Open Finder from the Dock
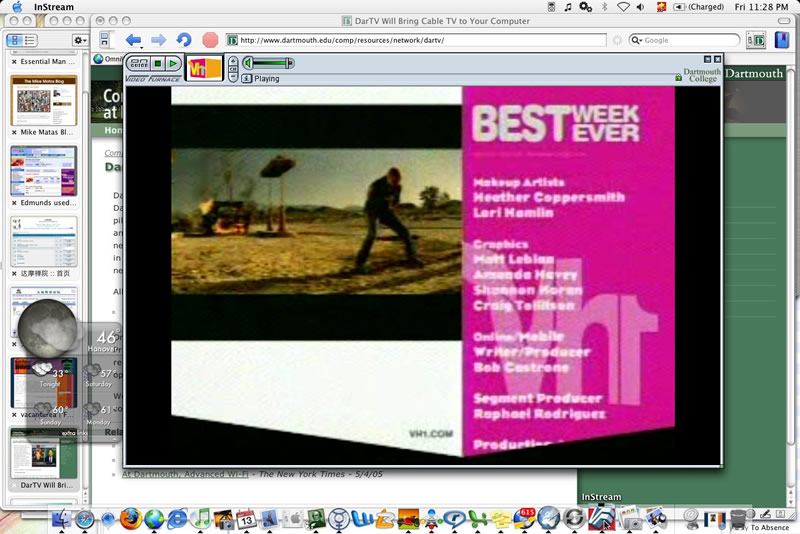The width and height of the screenshot is (800, 534). pos(62,519)
